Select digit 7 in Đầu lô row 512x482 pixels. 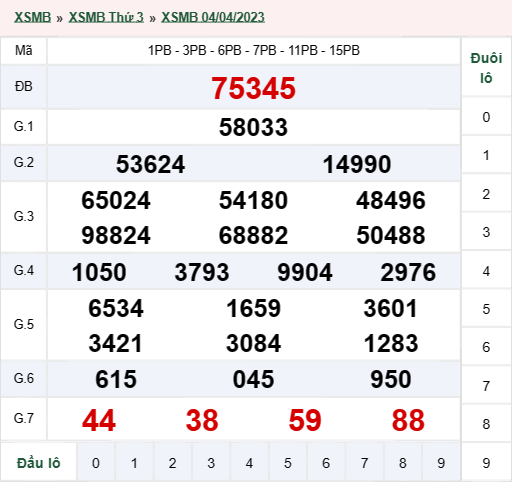(x=364, y=463)
